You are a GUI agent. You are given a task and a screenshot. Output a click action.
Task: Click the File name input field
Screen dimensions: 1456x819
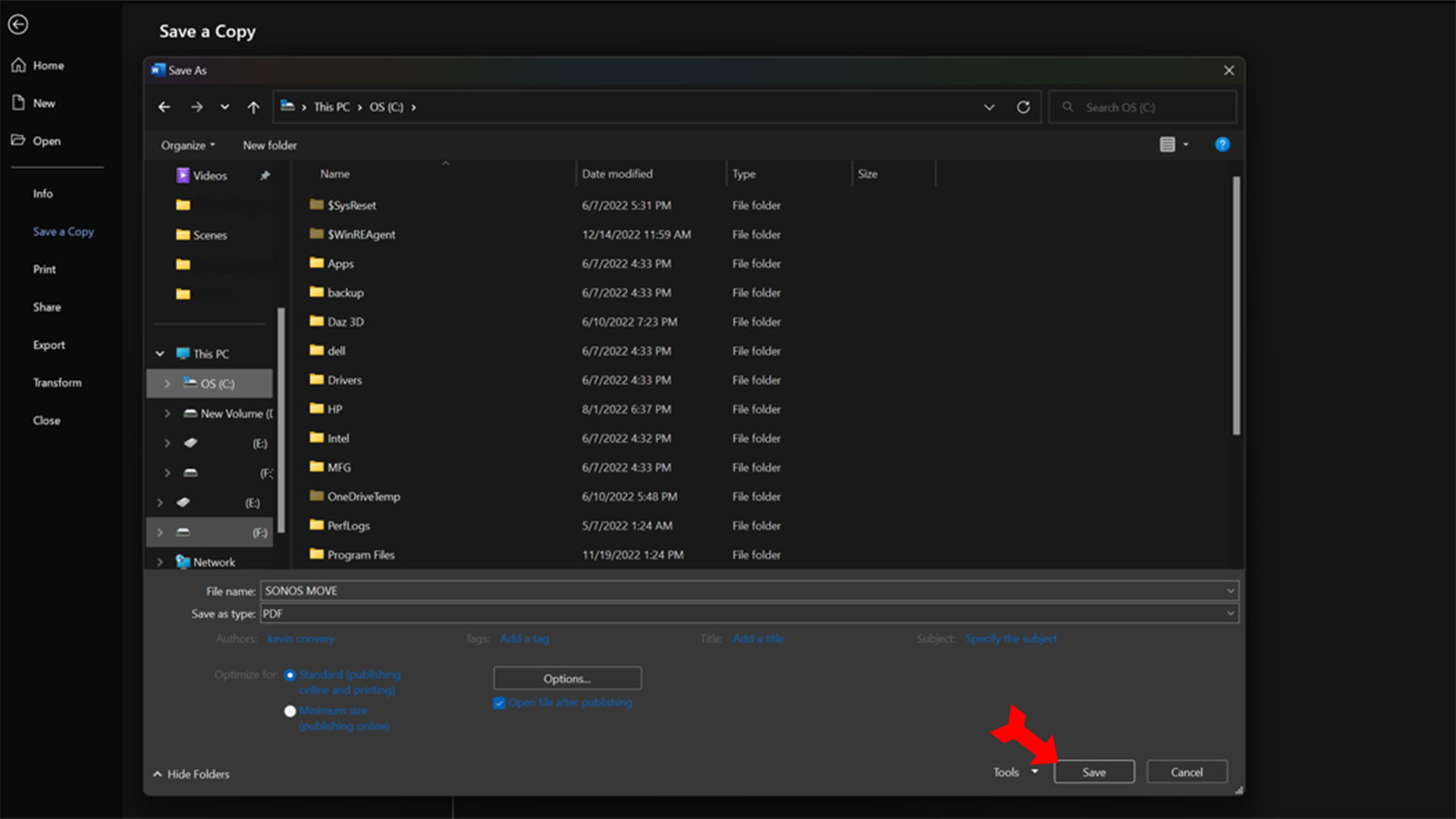click(743, 591)
